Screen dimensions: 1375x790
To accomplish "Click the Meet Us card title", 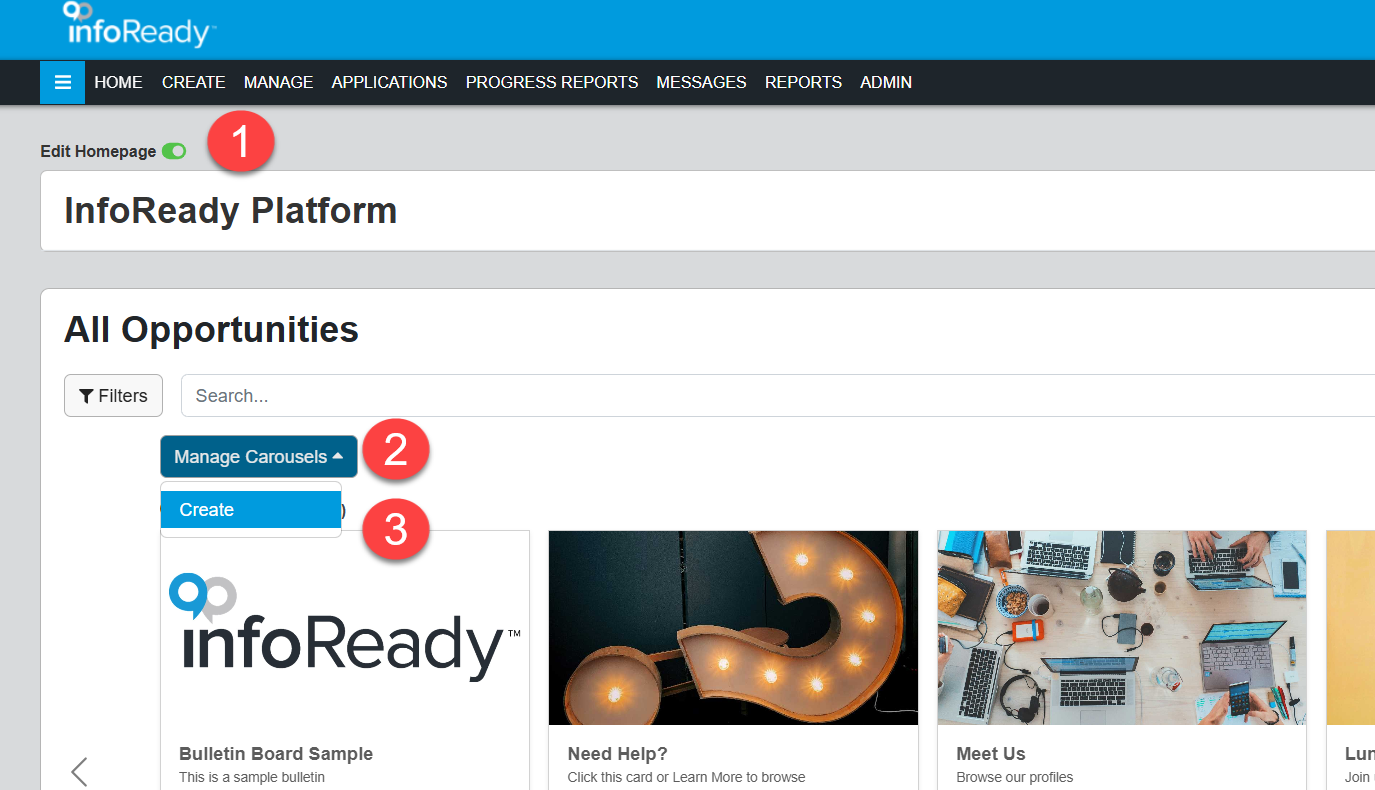I will coord(991,754).
